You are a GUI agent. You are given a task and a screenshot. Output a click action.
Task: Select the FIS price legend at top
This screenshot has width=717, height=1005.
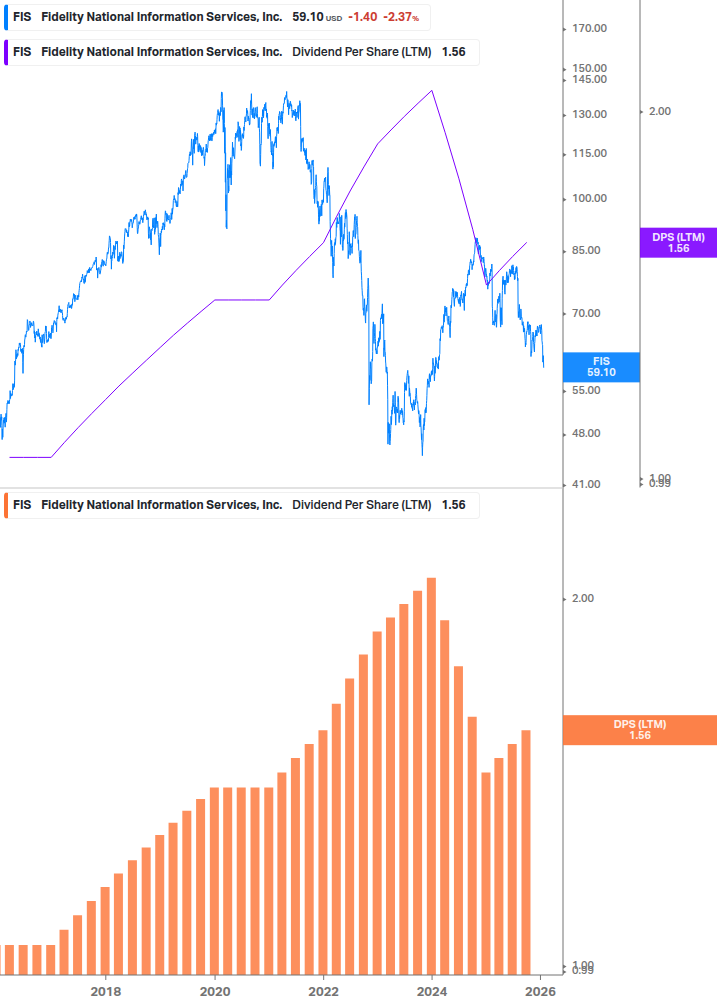click(x=217, y=17)
